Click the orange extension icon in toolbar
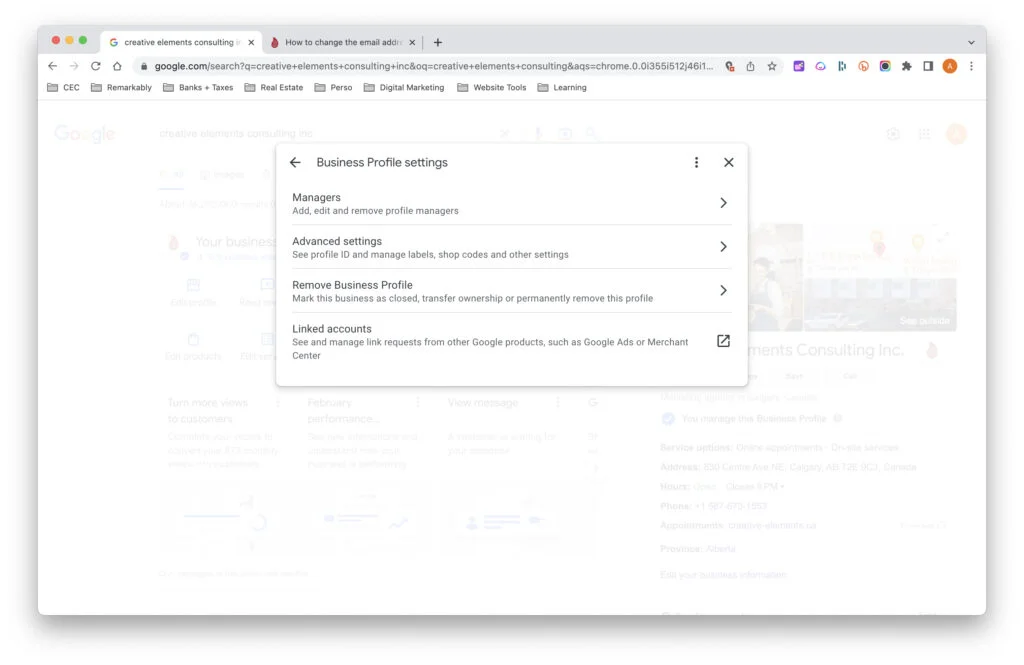Viewport: 1024px width, 665px height. [863, 66]
